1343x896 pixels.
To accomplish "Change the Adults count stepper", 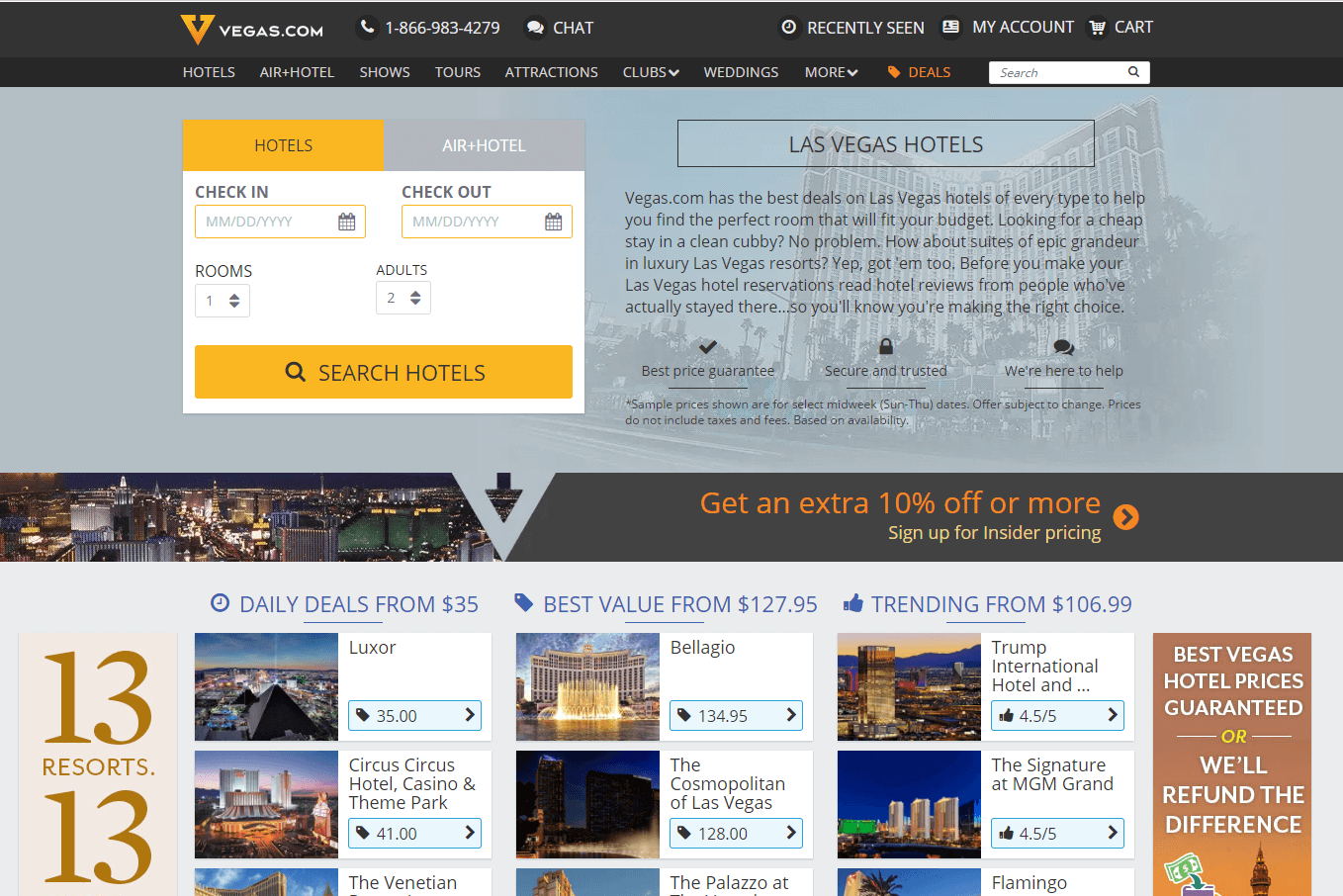I will click(403, 298).
